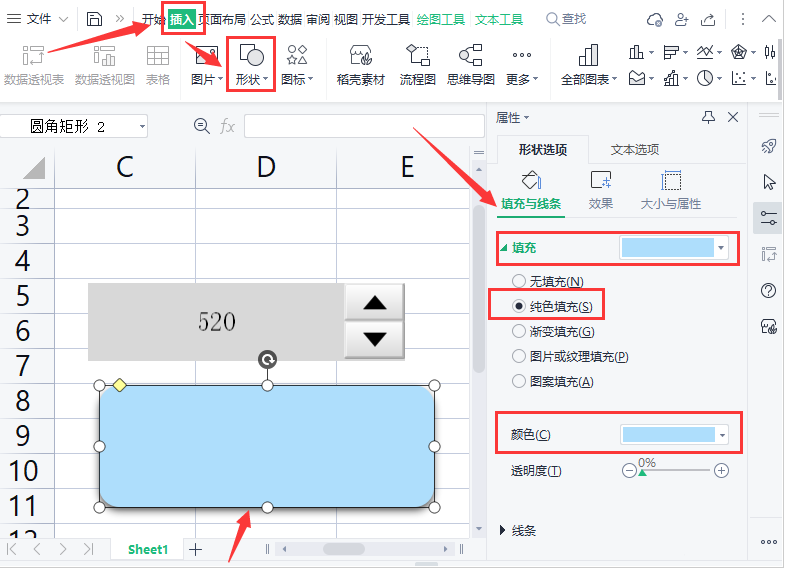785x572 pixels.
Task: Select 无填充 no fill option
Action: tap(518, 282)
